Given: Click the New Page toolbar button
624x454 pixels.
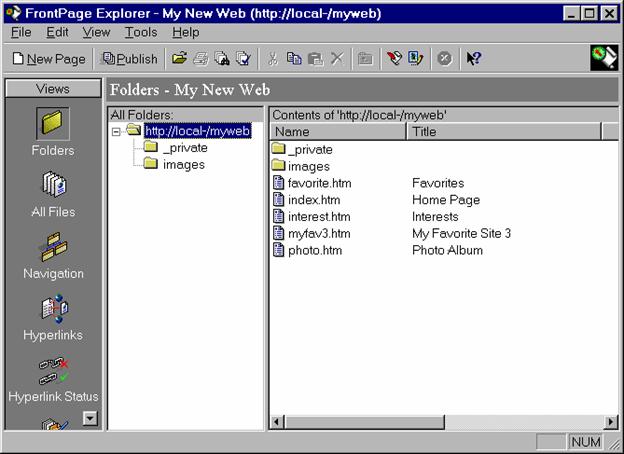Looking at the screenshot, I should 49,59.
